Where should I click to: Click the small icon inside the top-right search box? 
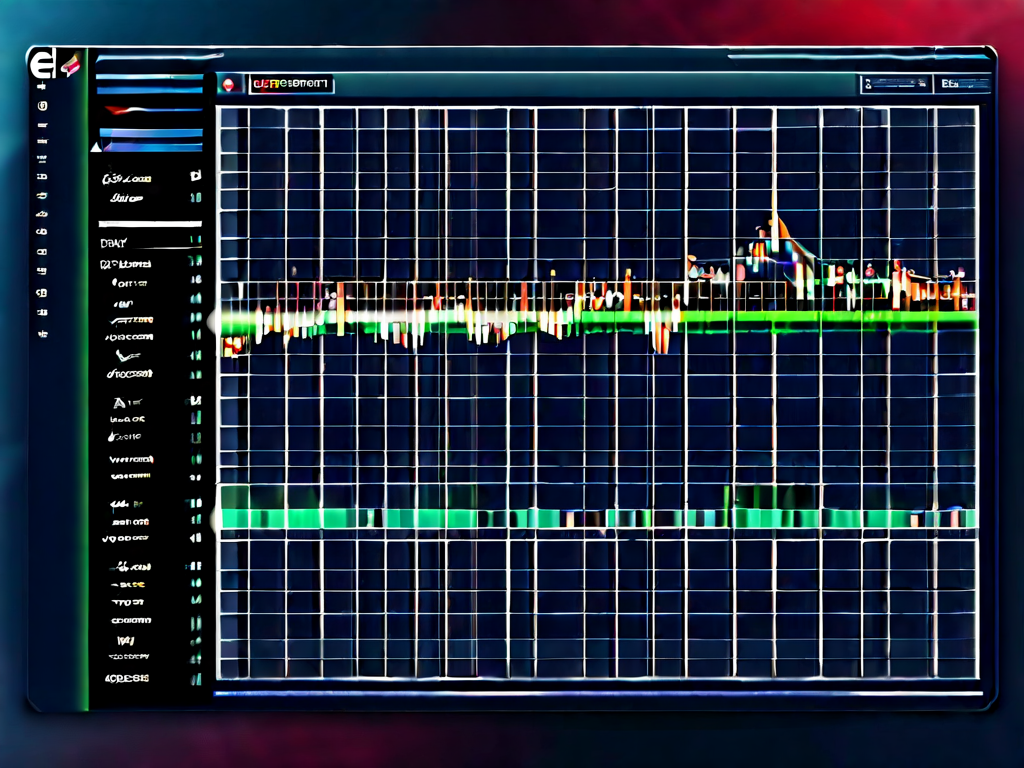coord(869,86)
